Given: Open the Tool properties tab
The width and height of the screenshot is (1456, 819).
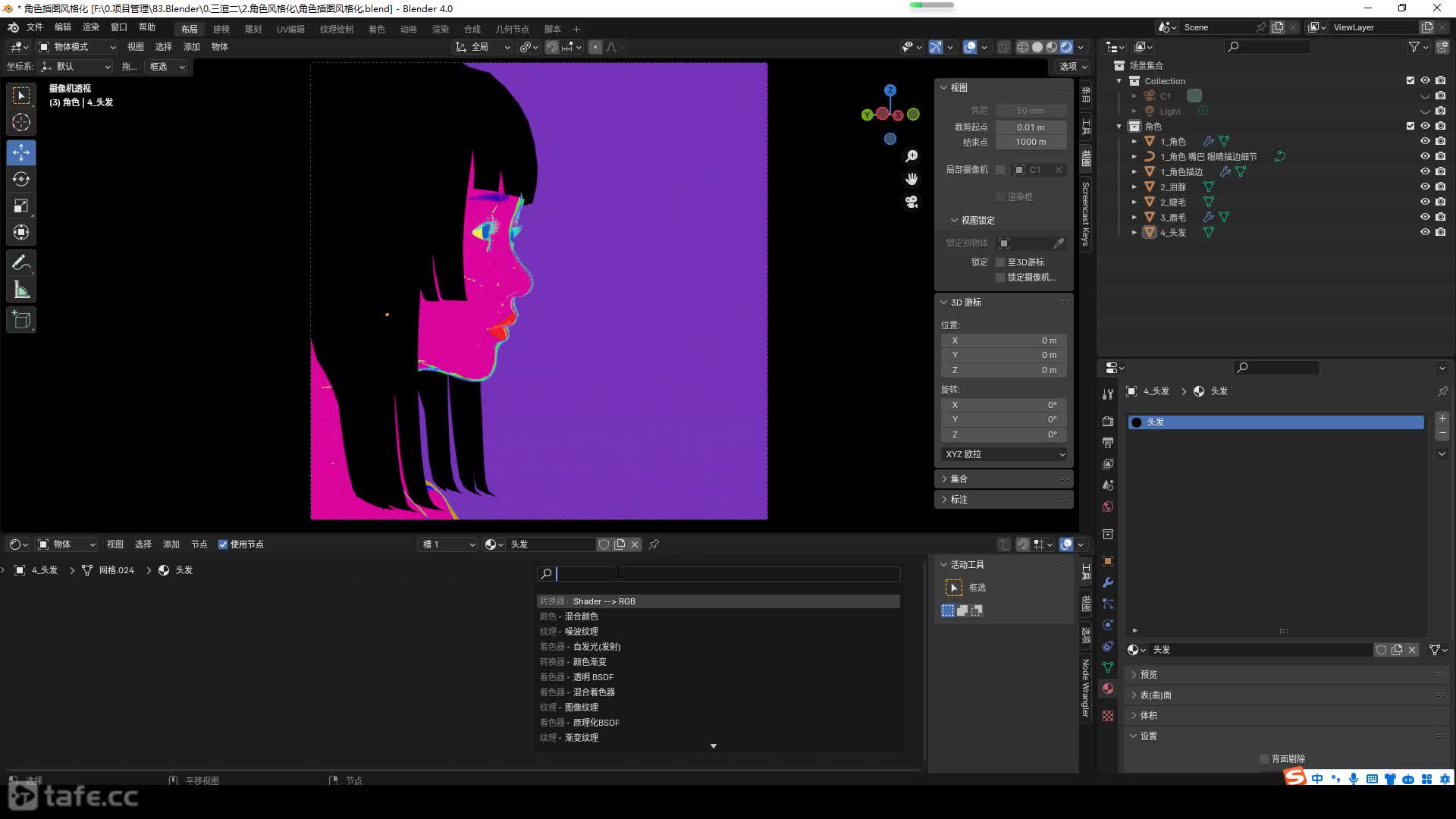Looking at the screenshot, I should click(x=1108, y=394).
